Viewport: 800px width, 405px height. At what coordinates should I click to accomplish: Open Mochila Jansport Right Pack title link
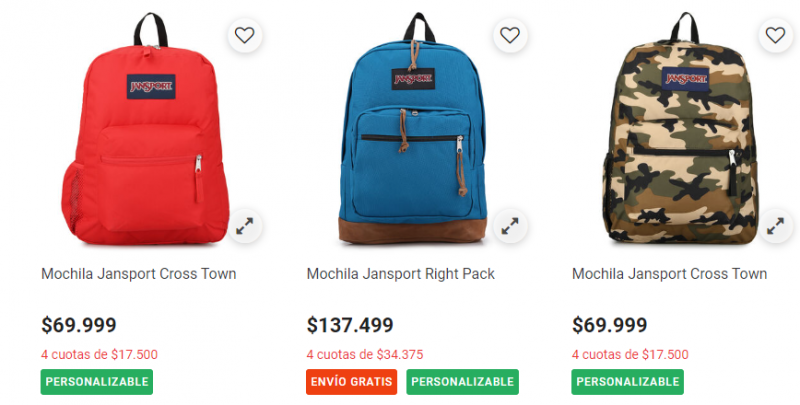(401, 274)
